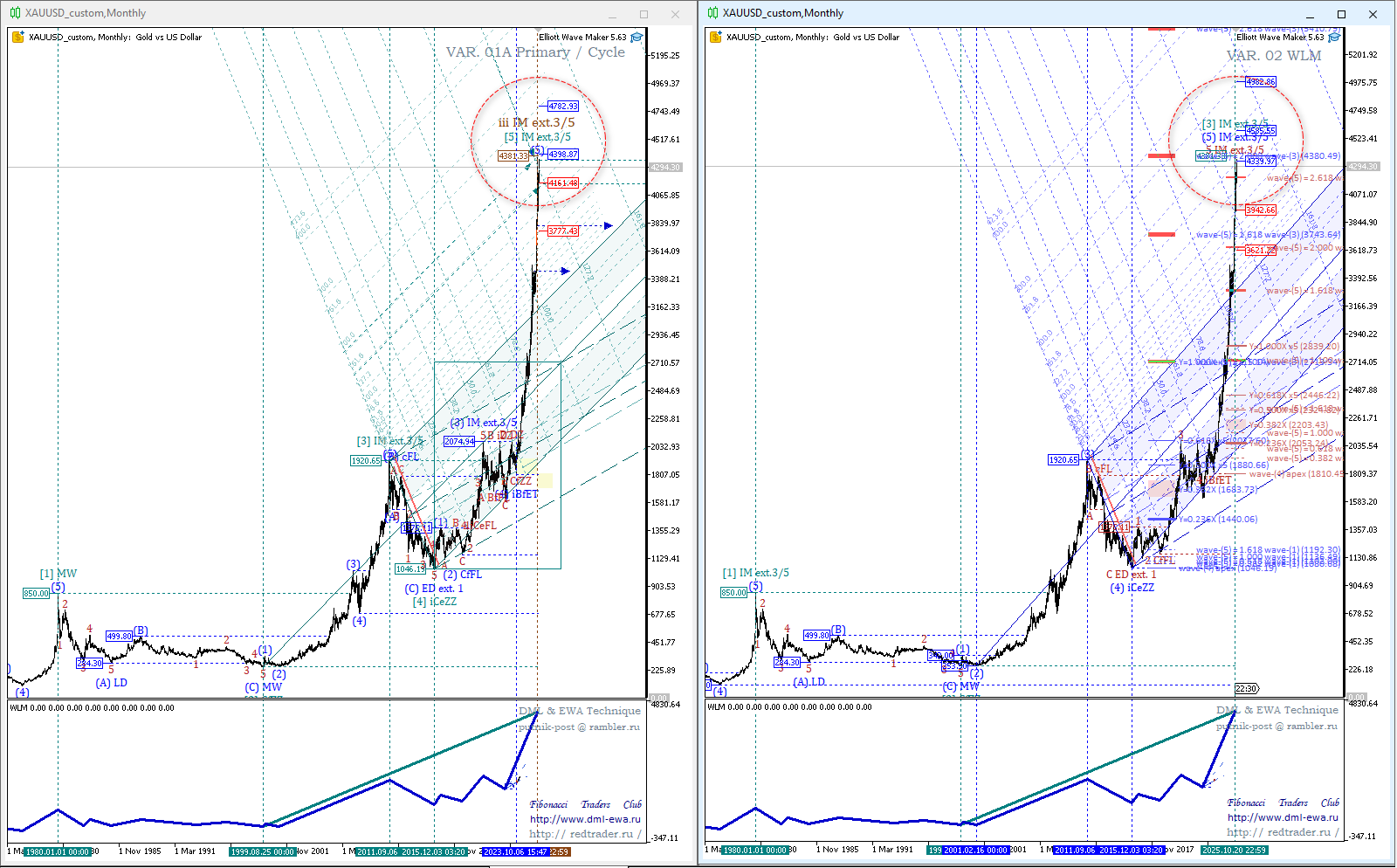Click the 'VAR. 01A Primary / Cycle' label
This screenshot has width=1397, height=868.
pos(535,52)
